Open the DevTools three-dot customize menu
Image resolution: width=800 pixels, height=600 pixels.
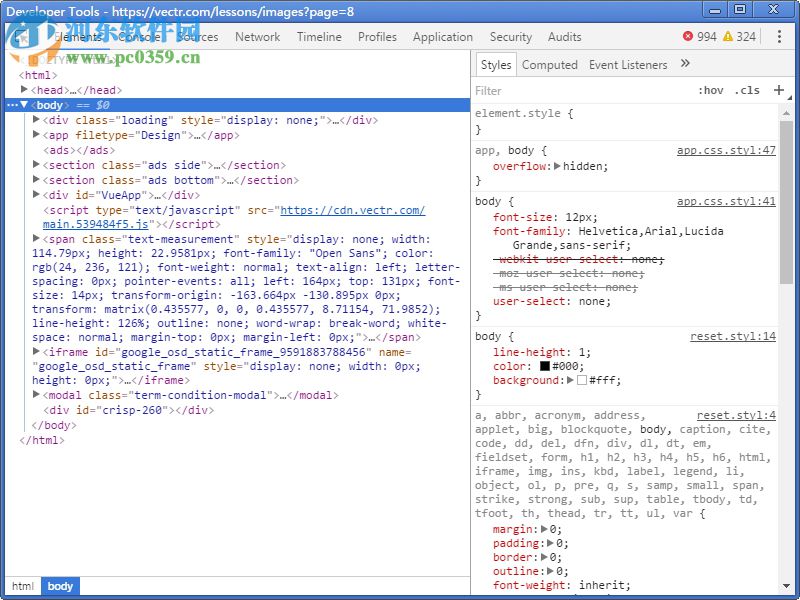click(x=781, y=37)
